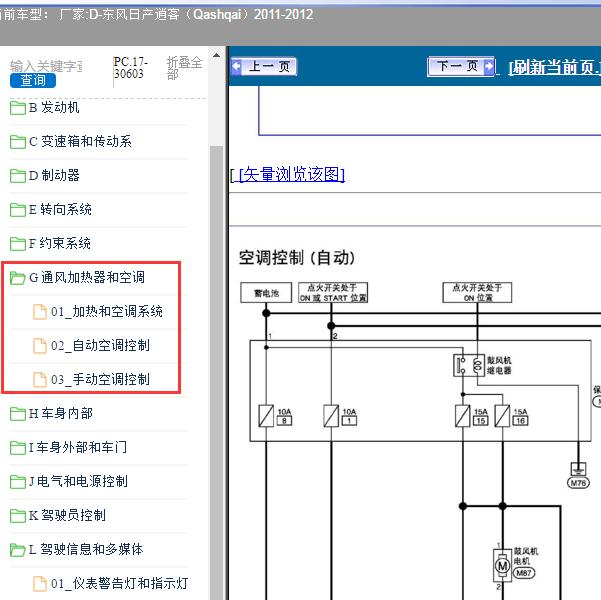Expand the H 车身内部 folder
The image size is (601, 600).
[x=61, y=413]
